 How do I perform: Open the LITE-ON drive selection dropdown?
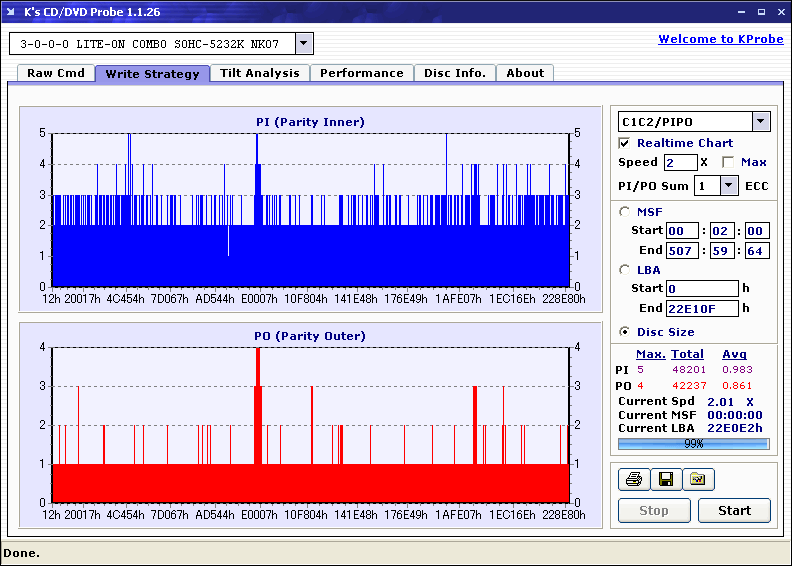coord(305,44)
